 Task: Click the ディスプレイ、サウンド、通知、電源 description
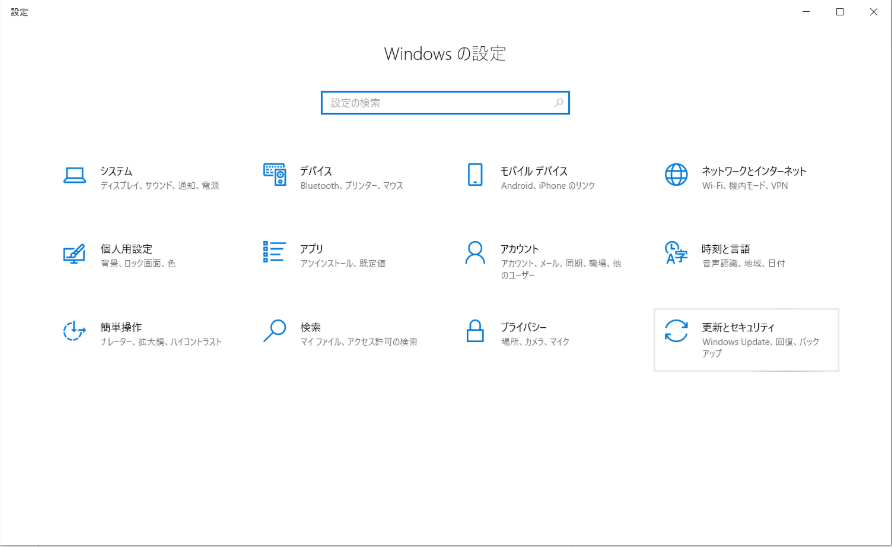point(160,186)
